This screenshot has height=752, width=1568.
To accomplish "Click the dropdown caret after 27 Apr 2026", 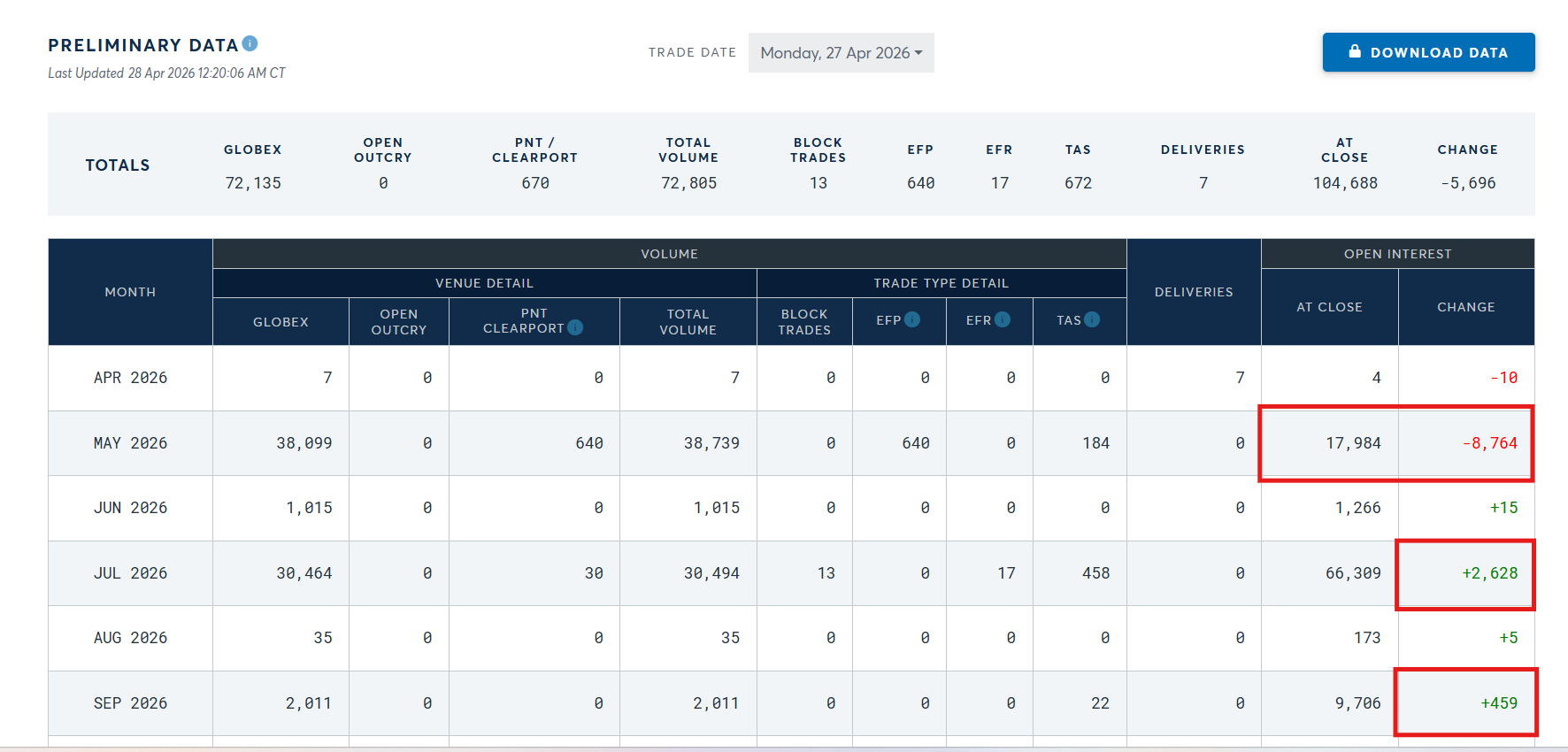I will point(919,53).
